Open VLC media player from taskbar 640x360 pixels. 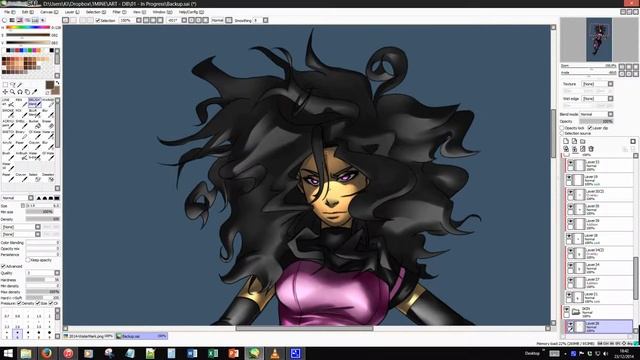[275, 353]
